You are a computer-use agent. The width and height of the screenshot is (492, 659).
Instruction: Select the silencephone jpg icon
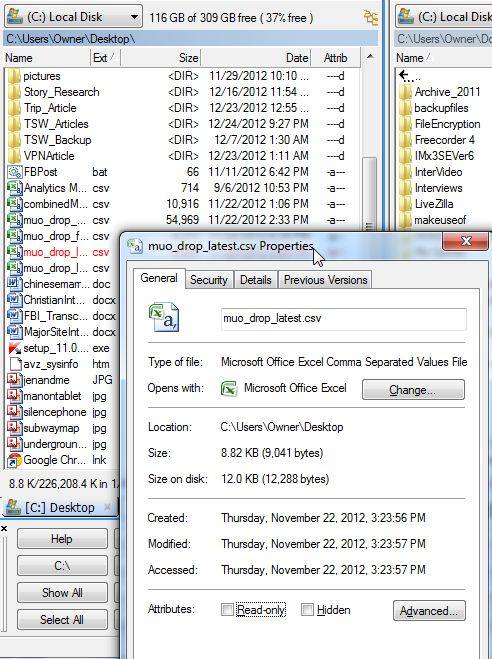(15, 412)
